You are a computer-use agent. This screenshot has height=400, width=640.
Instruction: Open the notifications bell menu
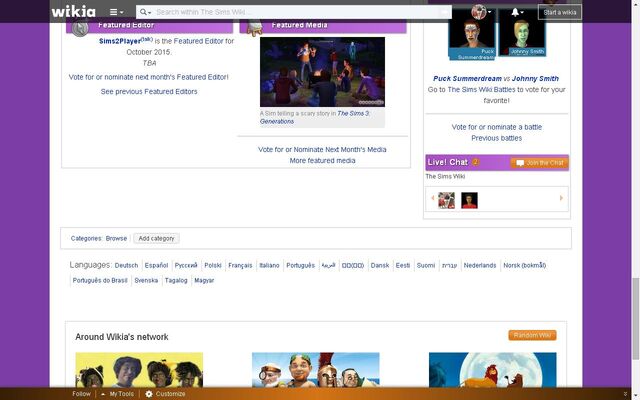[x=517, y=12]
